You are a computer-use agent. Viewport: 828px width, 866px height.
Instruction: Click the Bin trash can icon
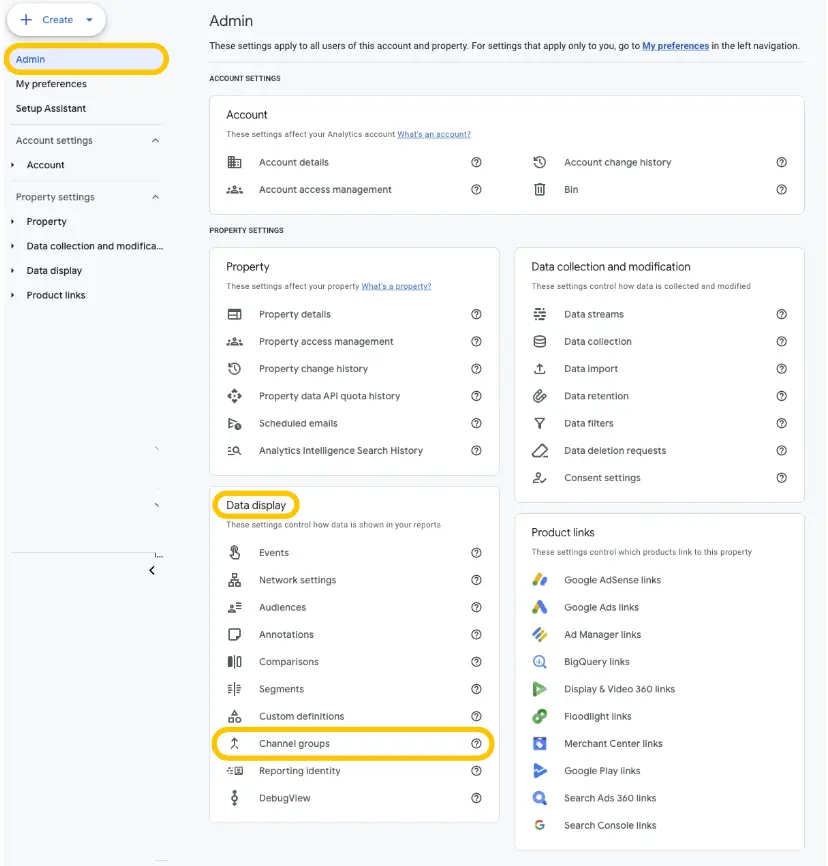[x=539, y=189]
